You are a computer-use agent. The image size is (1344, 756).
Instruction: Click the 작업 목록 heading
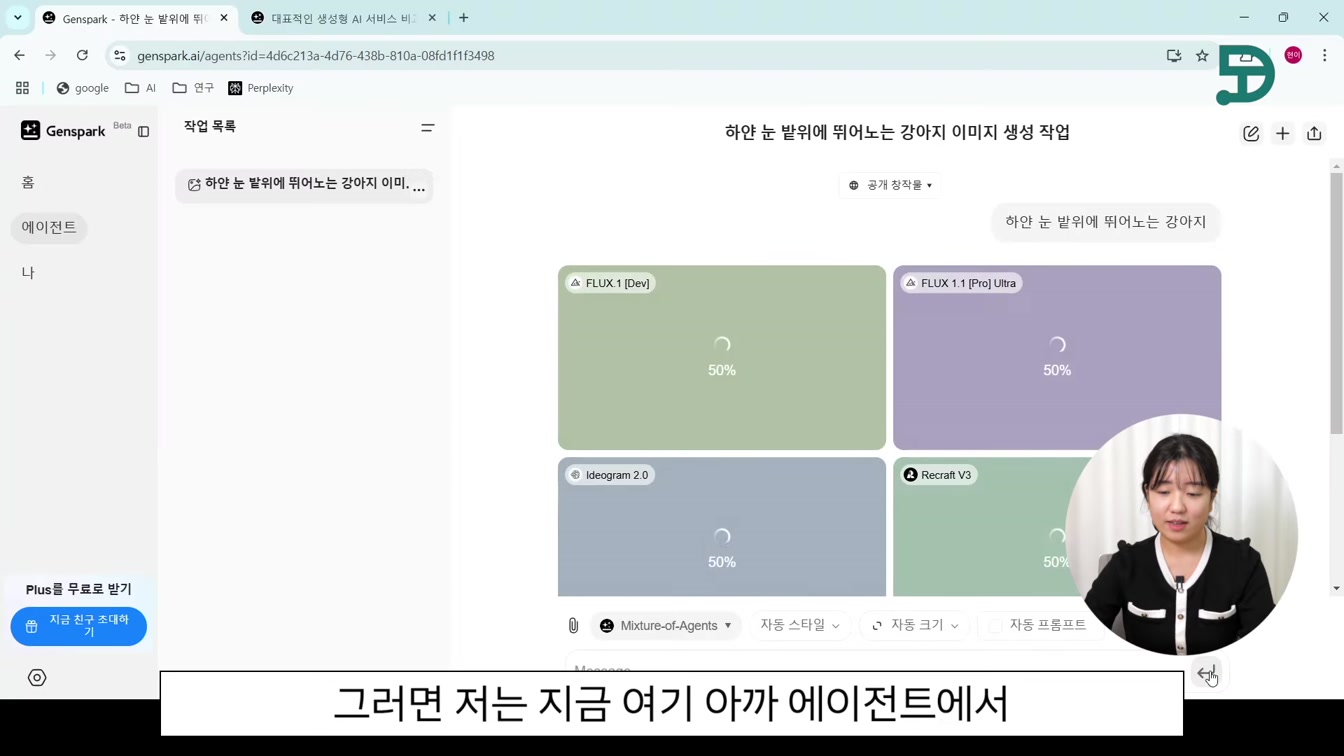210,127
